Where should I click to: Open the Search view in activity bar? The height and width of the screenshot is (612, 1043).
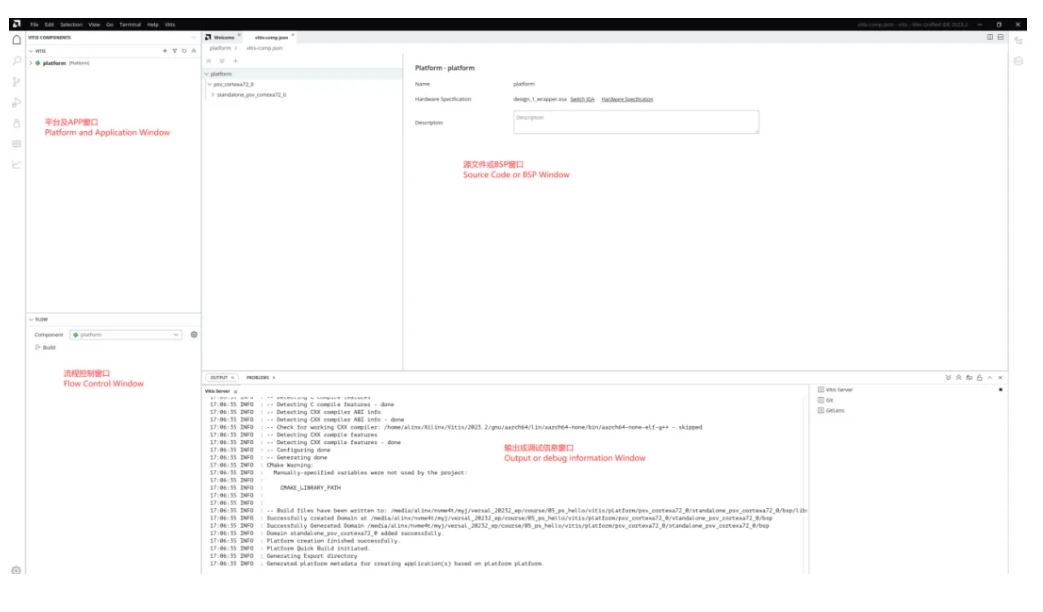click(x=16, y=60)
